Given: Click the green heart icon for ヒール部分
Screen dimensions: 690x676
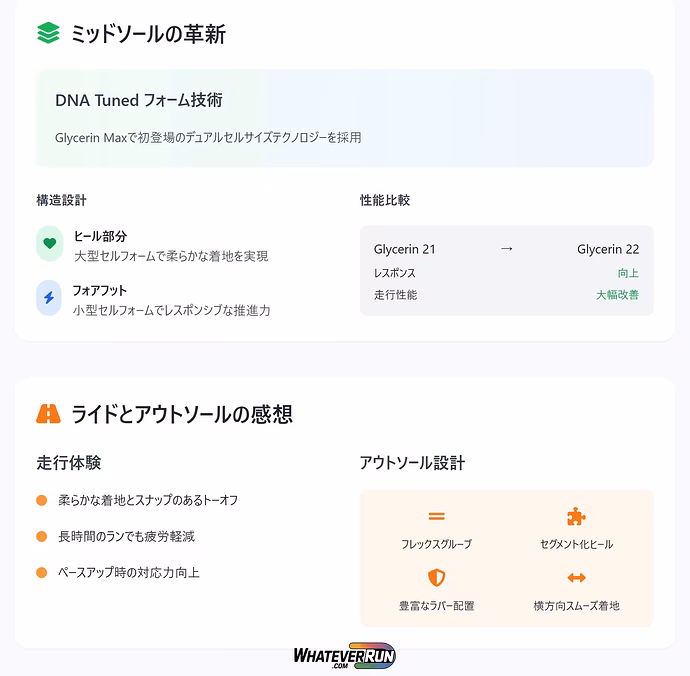Looking at the screenshot, I should coord(49,243).
